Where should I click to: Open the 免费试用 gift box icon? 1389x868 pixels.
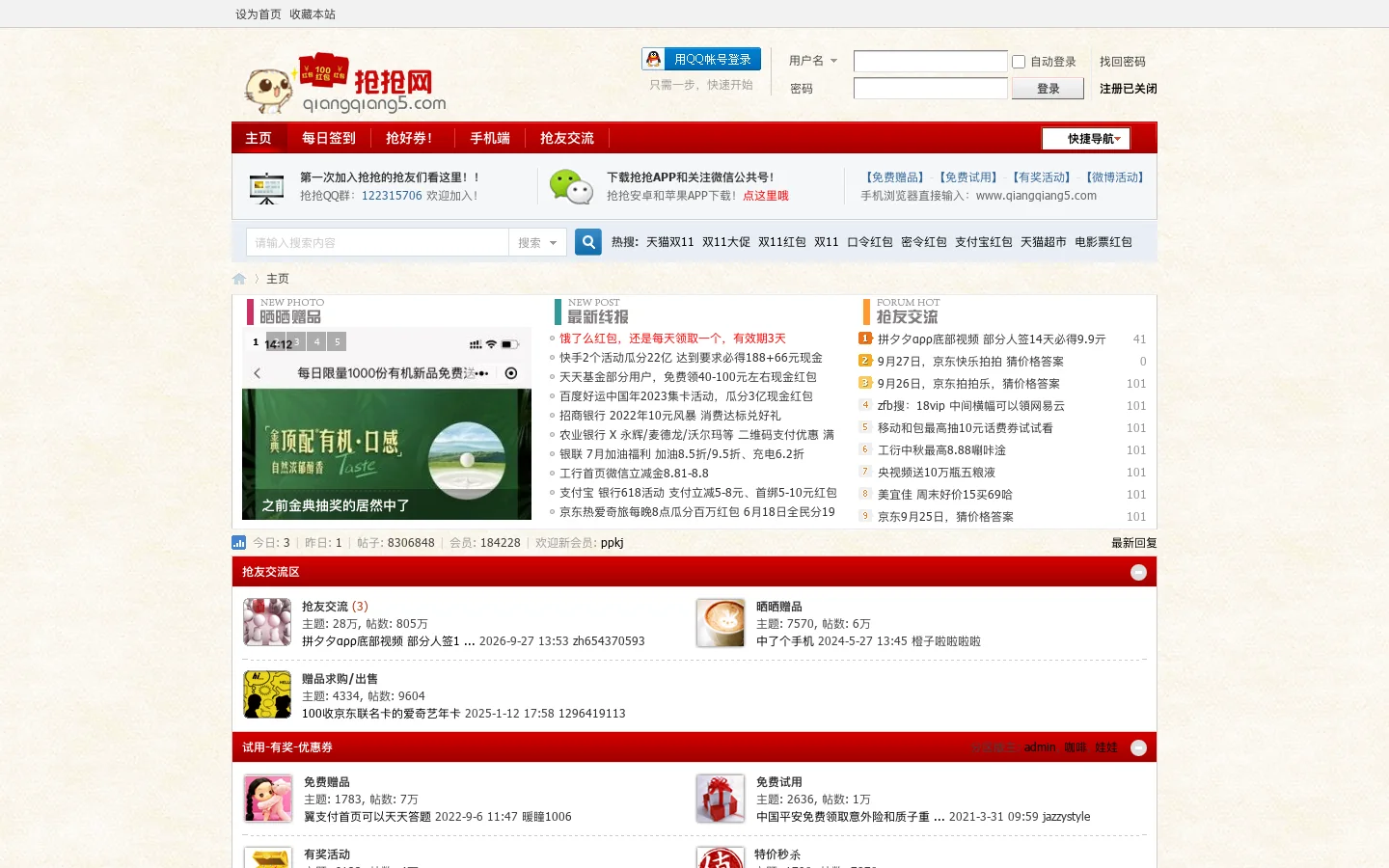coord(721,799)
